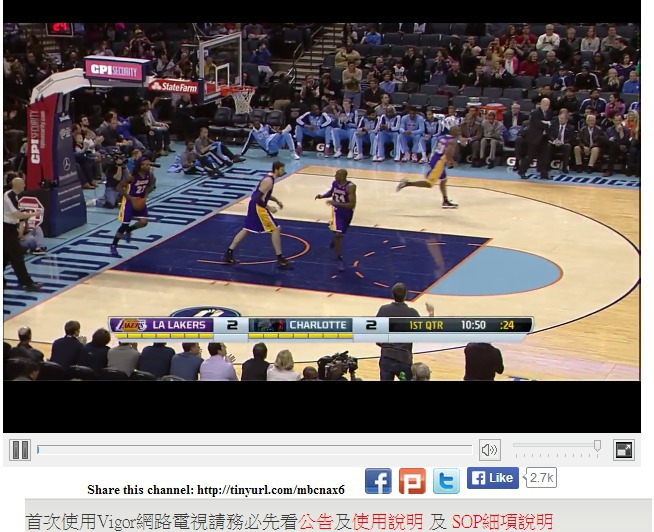
Task: Mute audio using the speaker icon
Action: point(490,450)
